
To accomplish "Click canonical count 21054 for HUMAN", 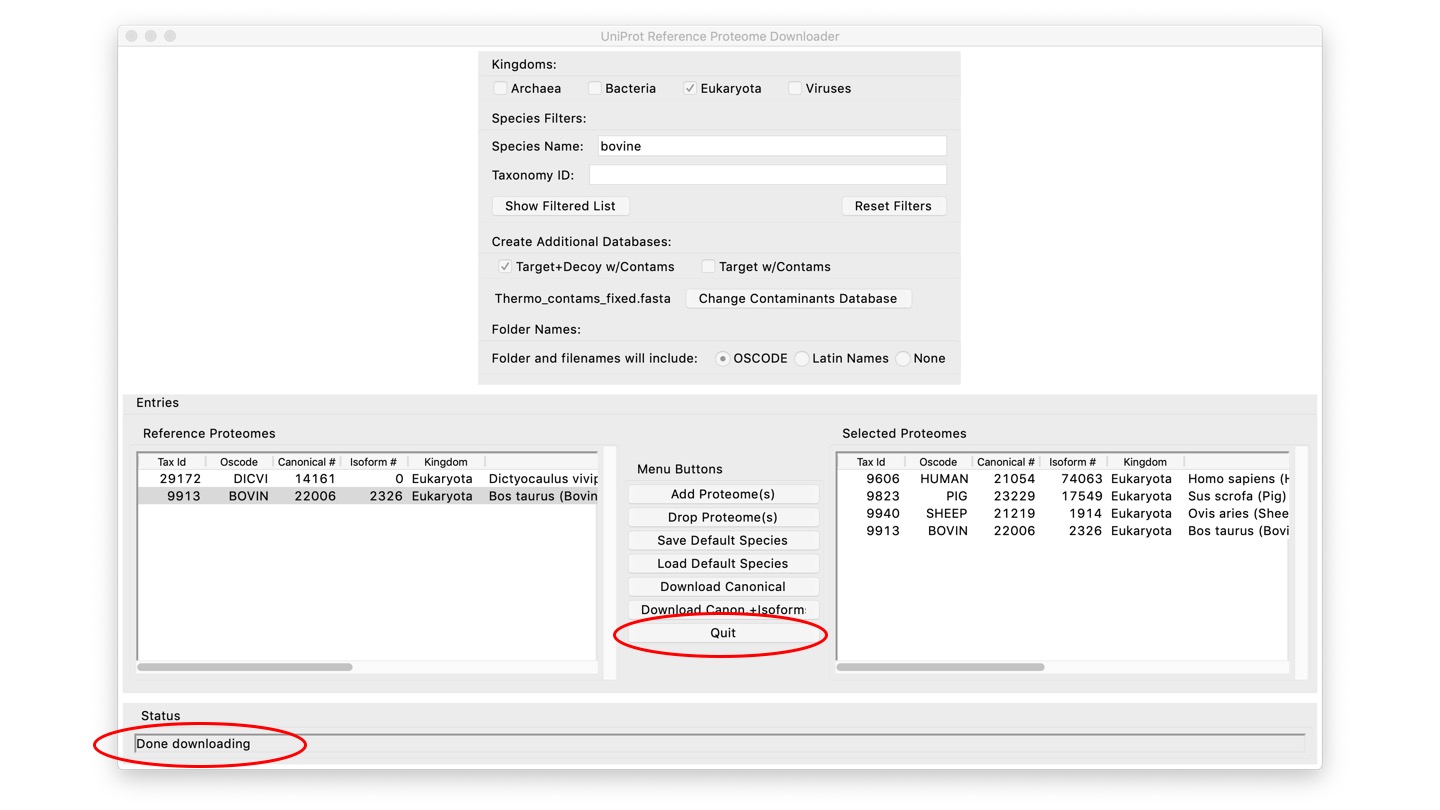I will tap(1014, 479).
